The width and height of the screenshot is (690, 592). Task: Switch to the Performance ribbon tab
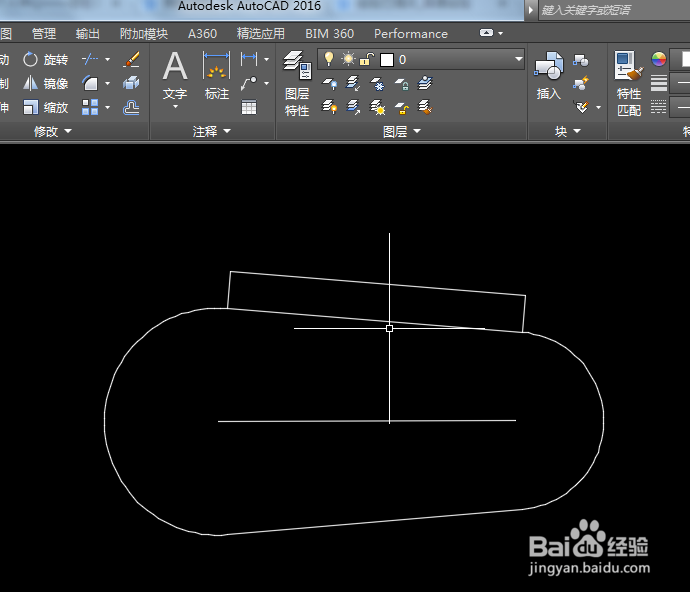coord(411,34)
